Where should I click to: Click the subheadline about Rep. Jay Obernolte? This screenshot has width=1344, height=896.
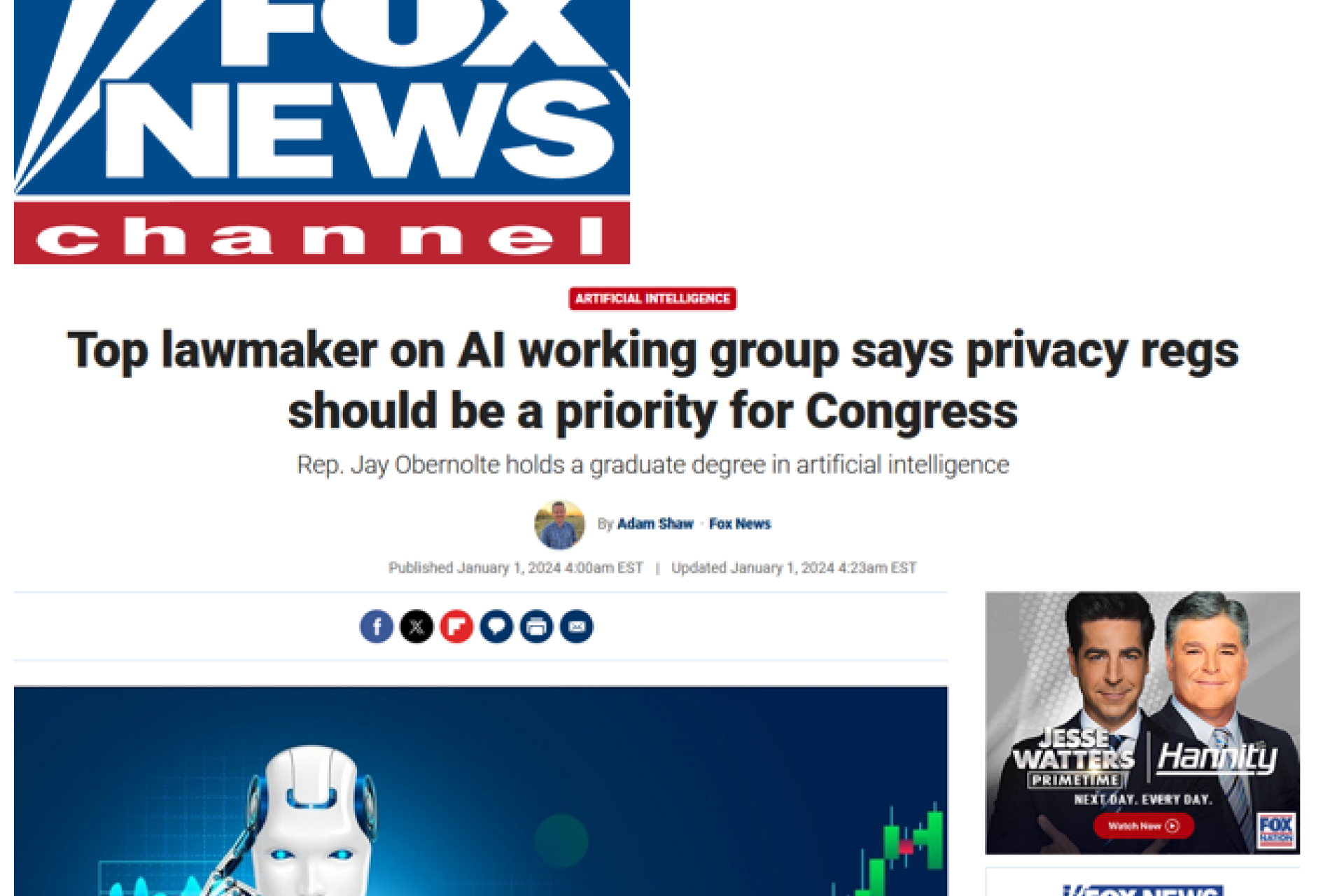(x=653, y=465)
